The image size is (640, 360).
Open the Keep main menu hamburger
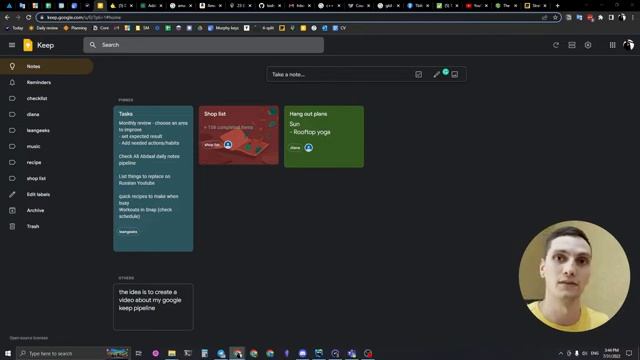(x=12, y=45)
